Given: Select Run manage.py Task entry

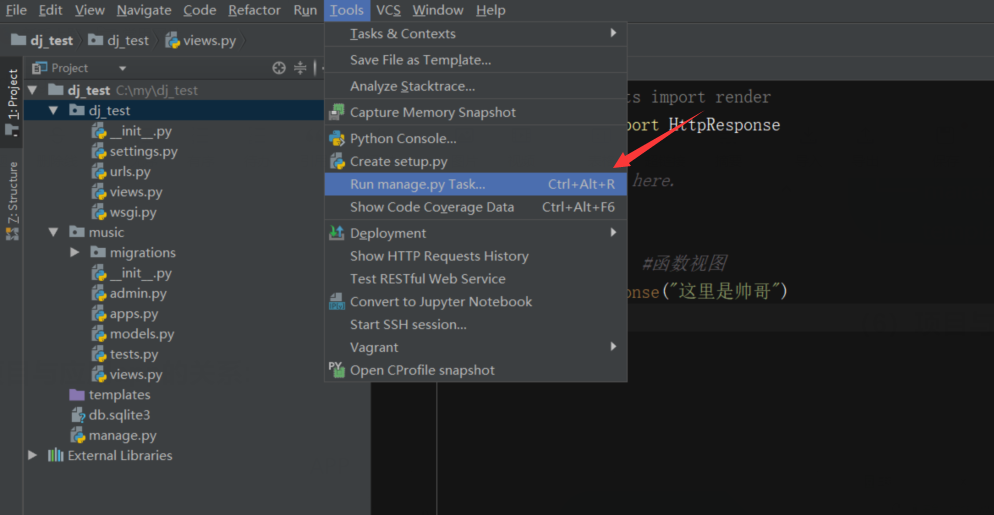Looking at the screenshot, I should [475, 185].
